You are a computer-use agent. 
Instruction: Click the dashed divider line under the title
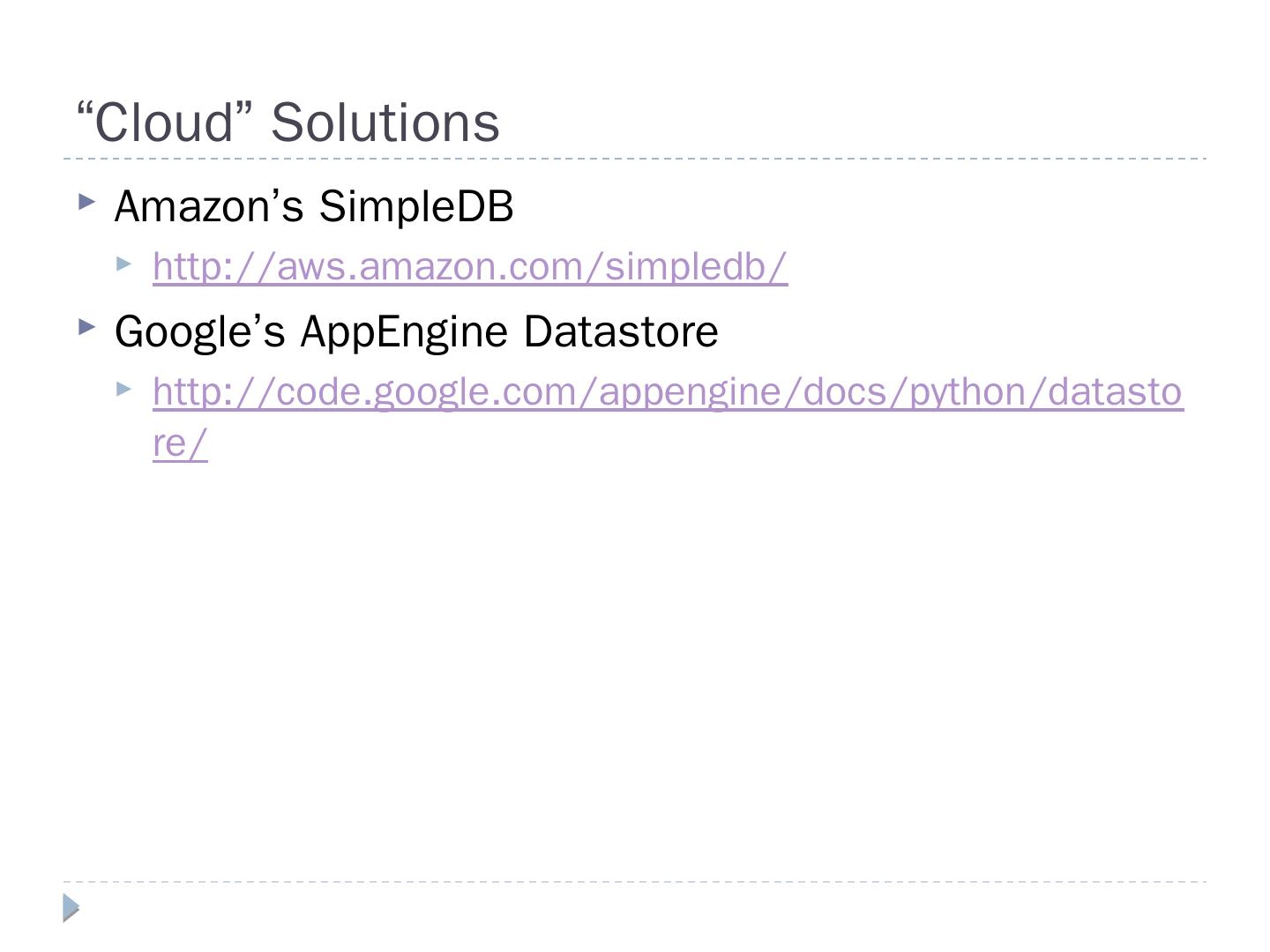[635, 159]
